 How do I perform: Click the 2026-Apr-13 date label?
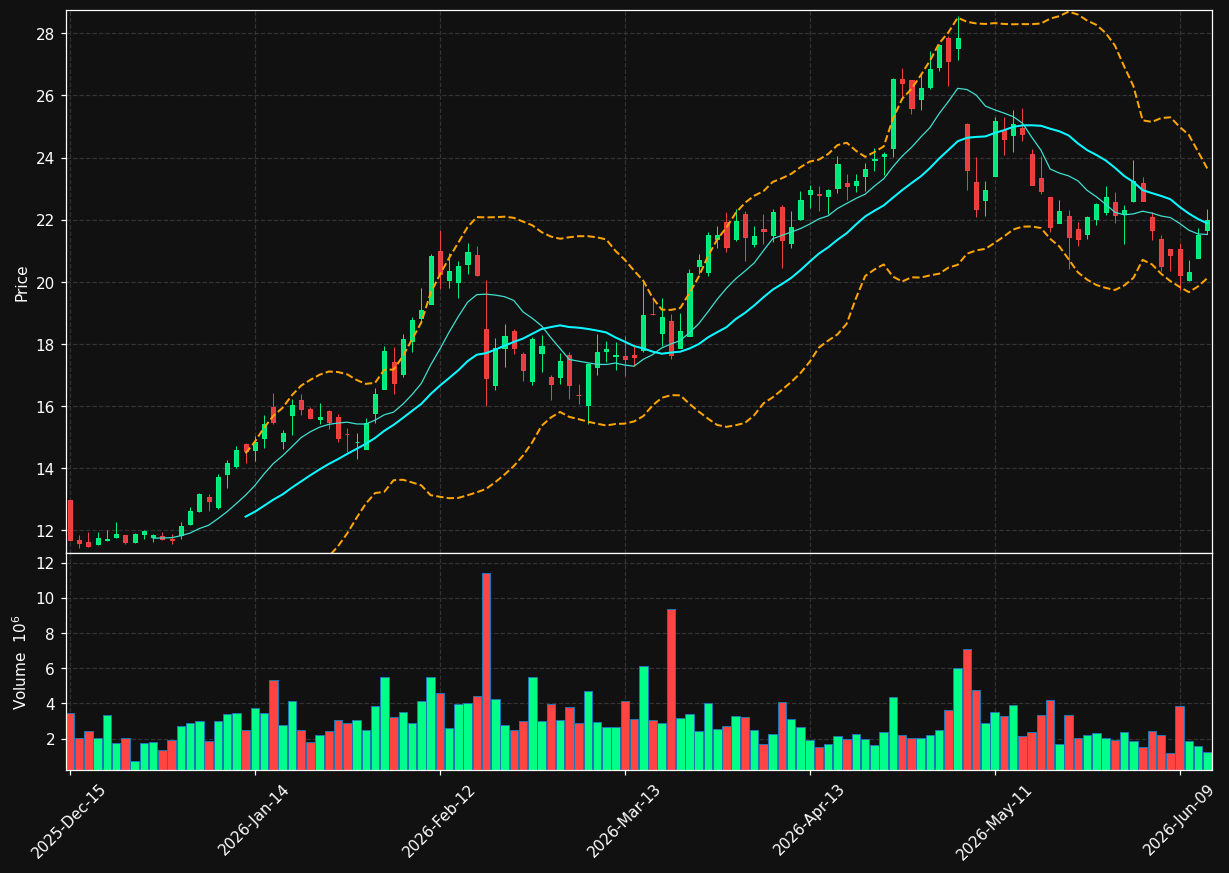pyautogui.click(x=810, y=821)
